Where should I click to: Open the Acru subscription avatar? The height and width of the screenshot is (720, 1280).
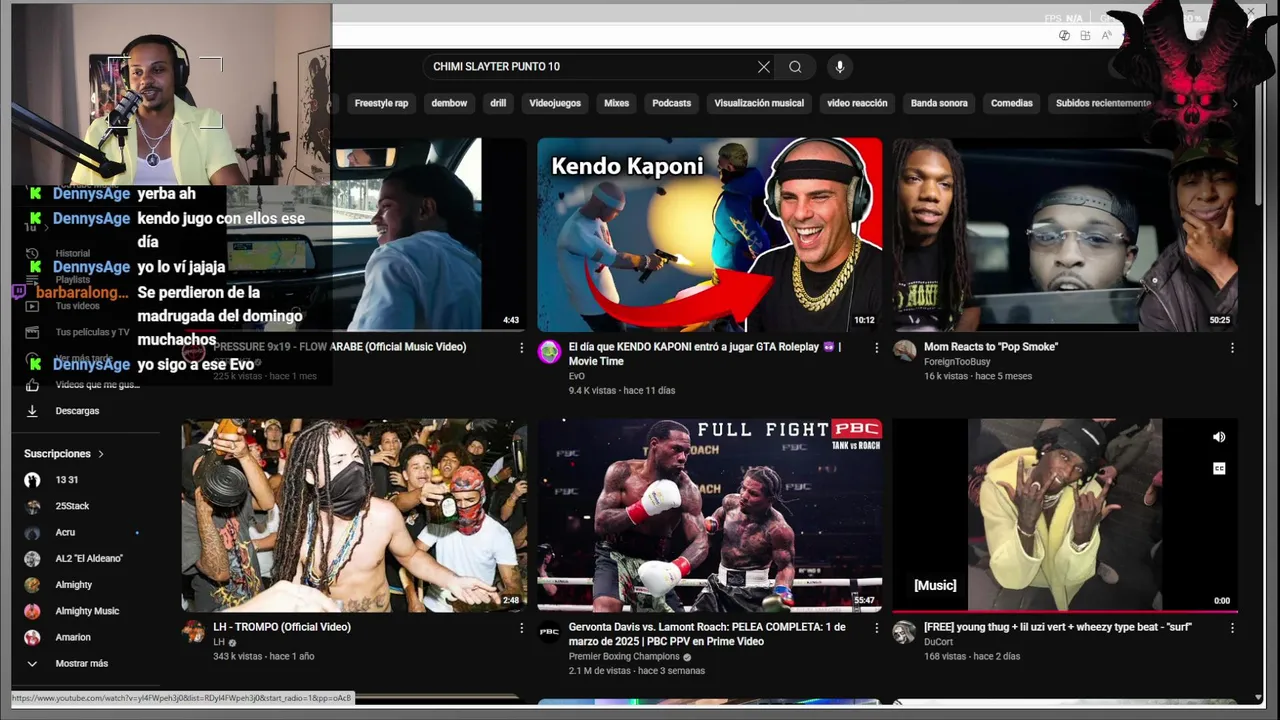coord(32,533)
